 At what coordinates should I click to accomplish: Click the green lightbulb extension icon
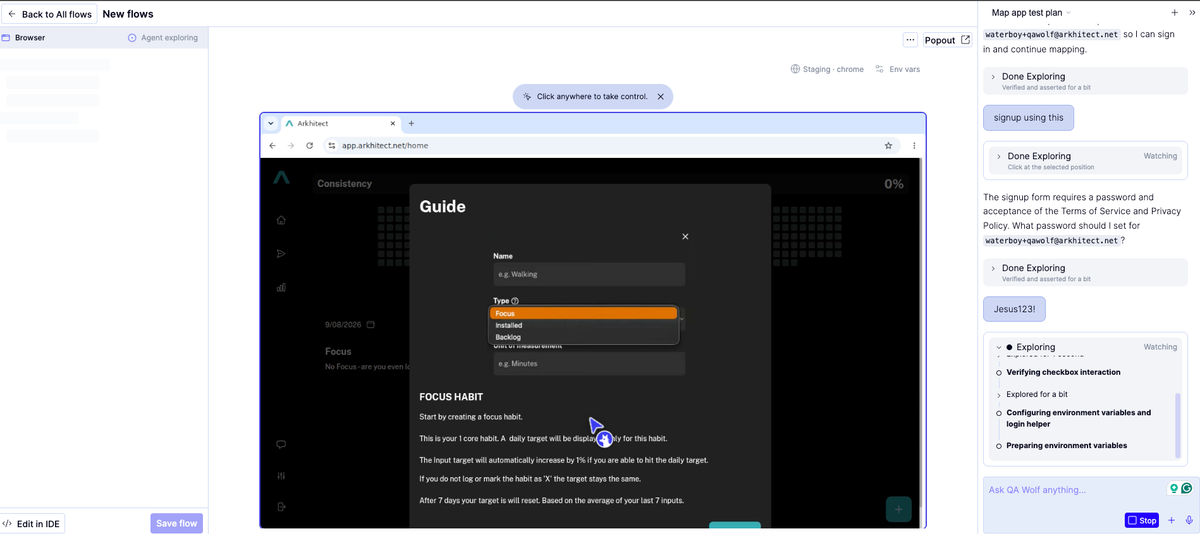click(x=1175, y=489)
